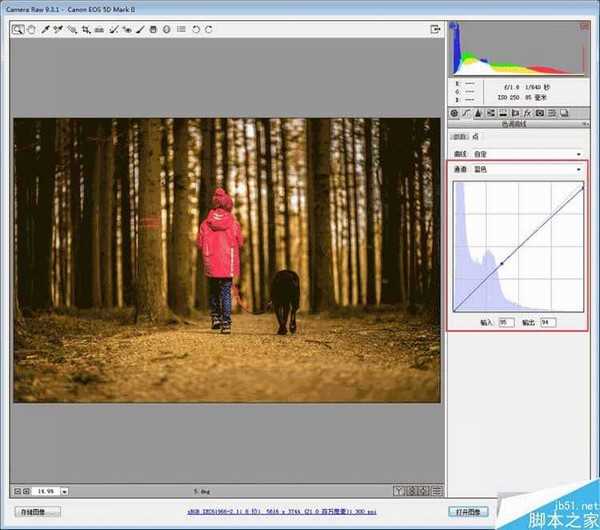The height and width of the screenshot is (530, 600).
Task: Rotate image clockwise
Action: [x=208, y=30]
